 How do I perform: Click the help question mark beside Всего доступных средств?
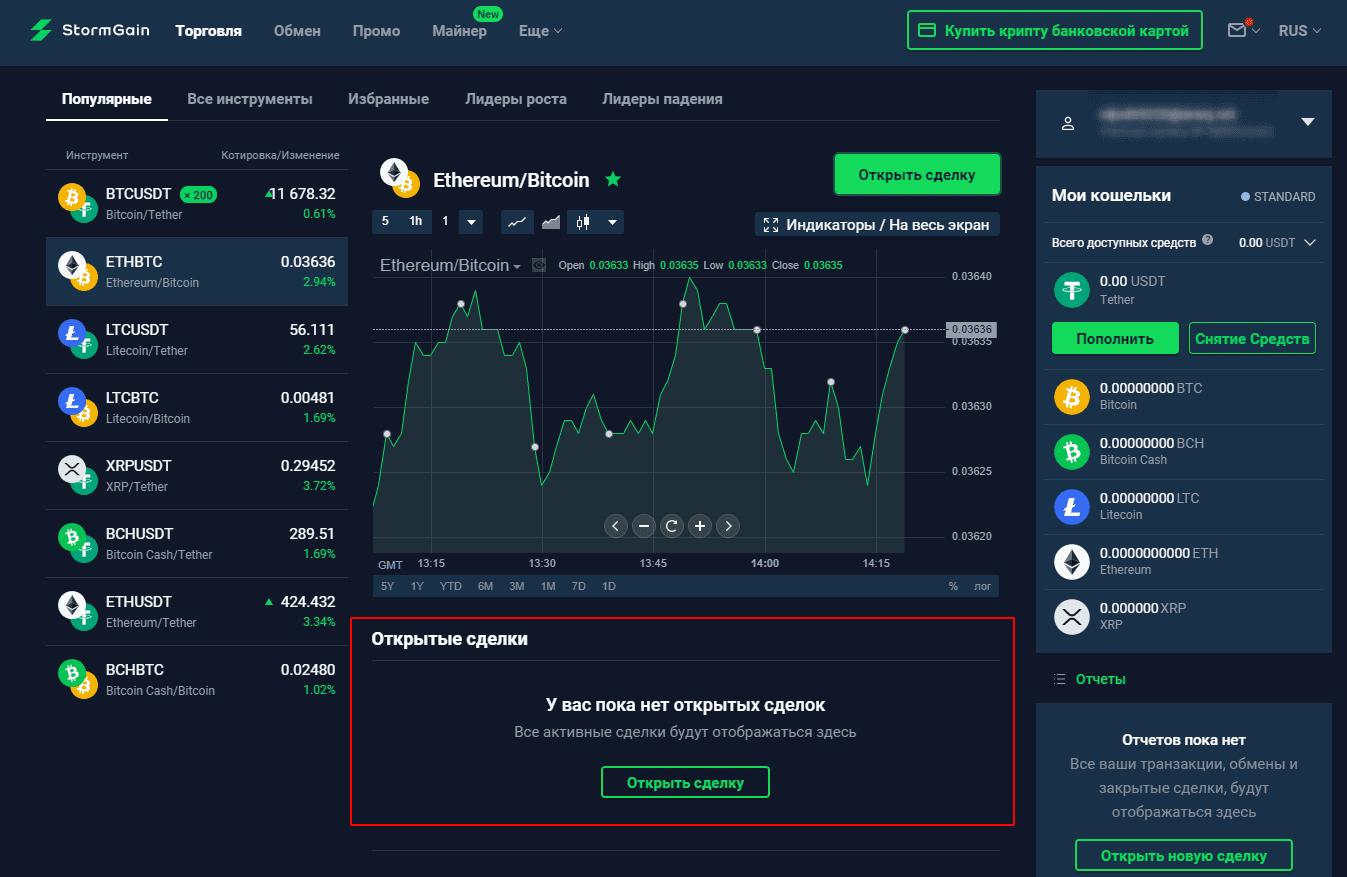[x=1208, y=241]
